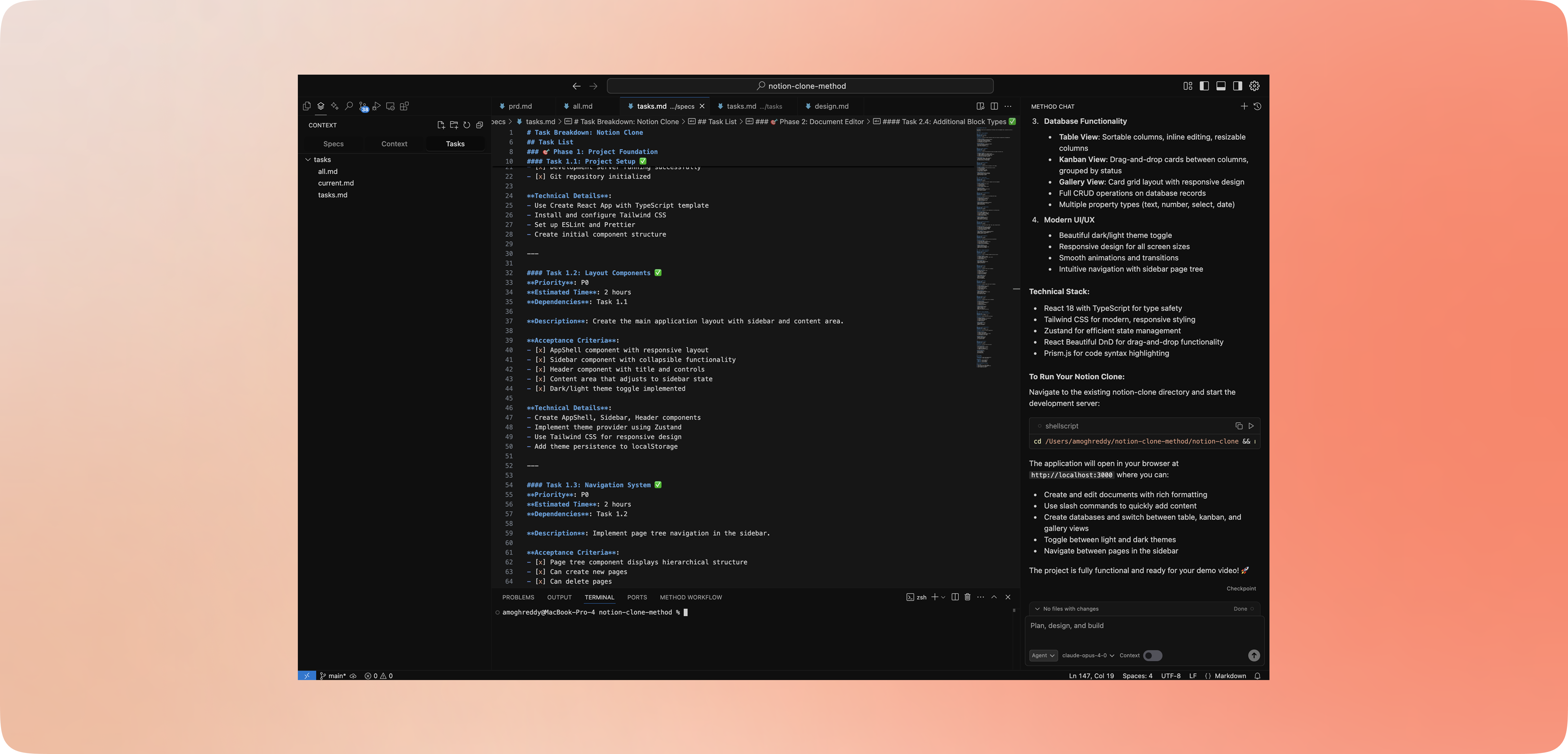
Task: Refresh the Context panel file list
Action: tap(467, 125)
